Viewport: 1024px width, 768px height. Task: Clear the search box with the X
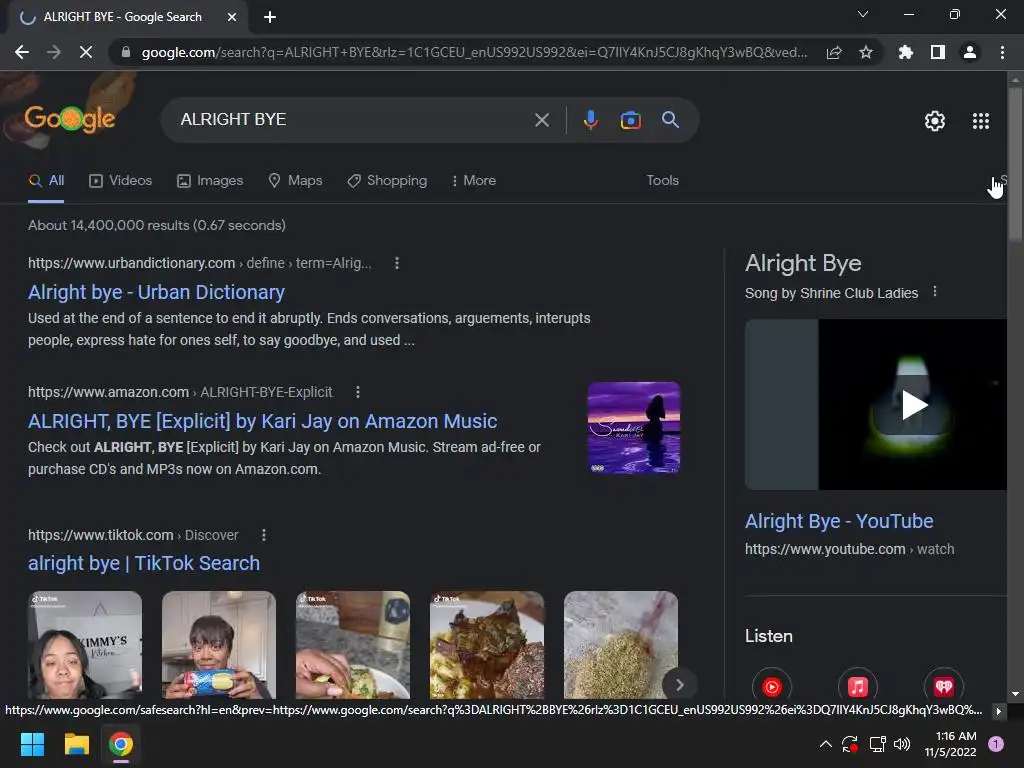(x=541, y=120)
